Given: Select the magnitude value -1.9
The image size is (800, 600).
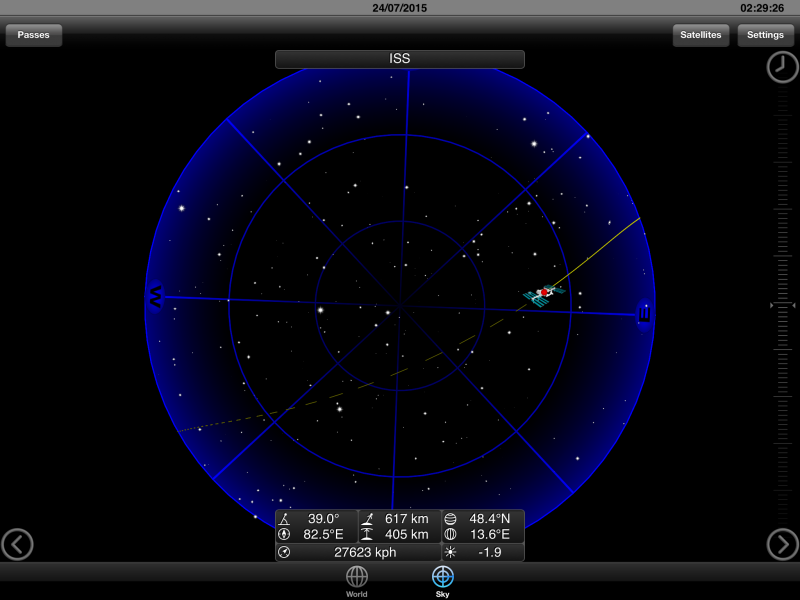Looking at the screenshot, I should (x=489, y=552).
